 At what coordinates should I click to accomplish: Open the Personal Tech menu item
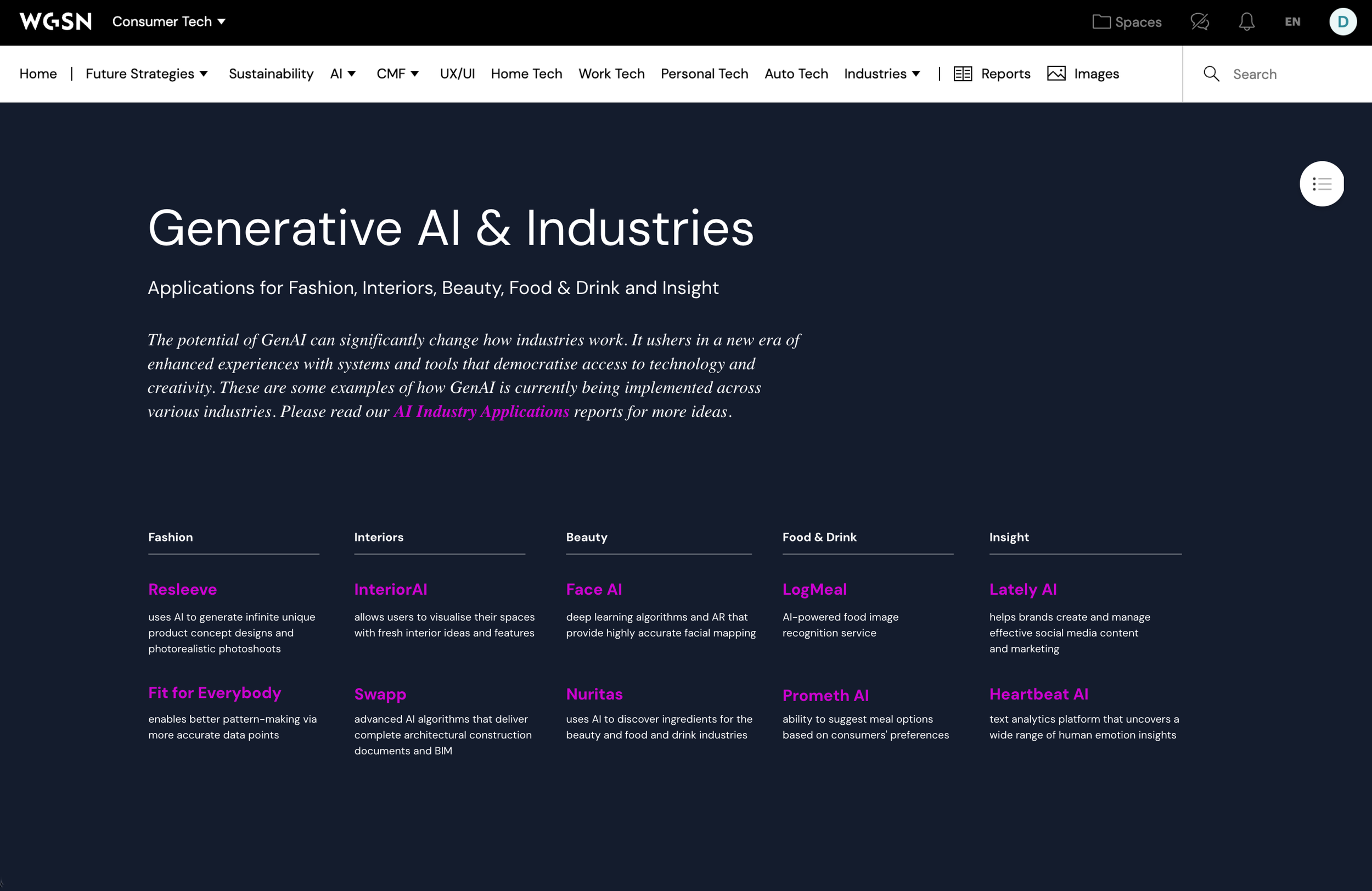pos(704,74)
